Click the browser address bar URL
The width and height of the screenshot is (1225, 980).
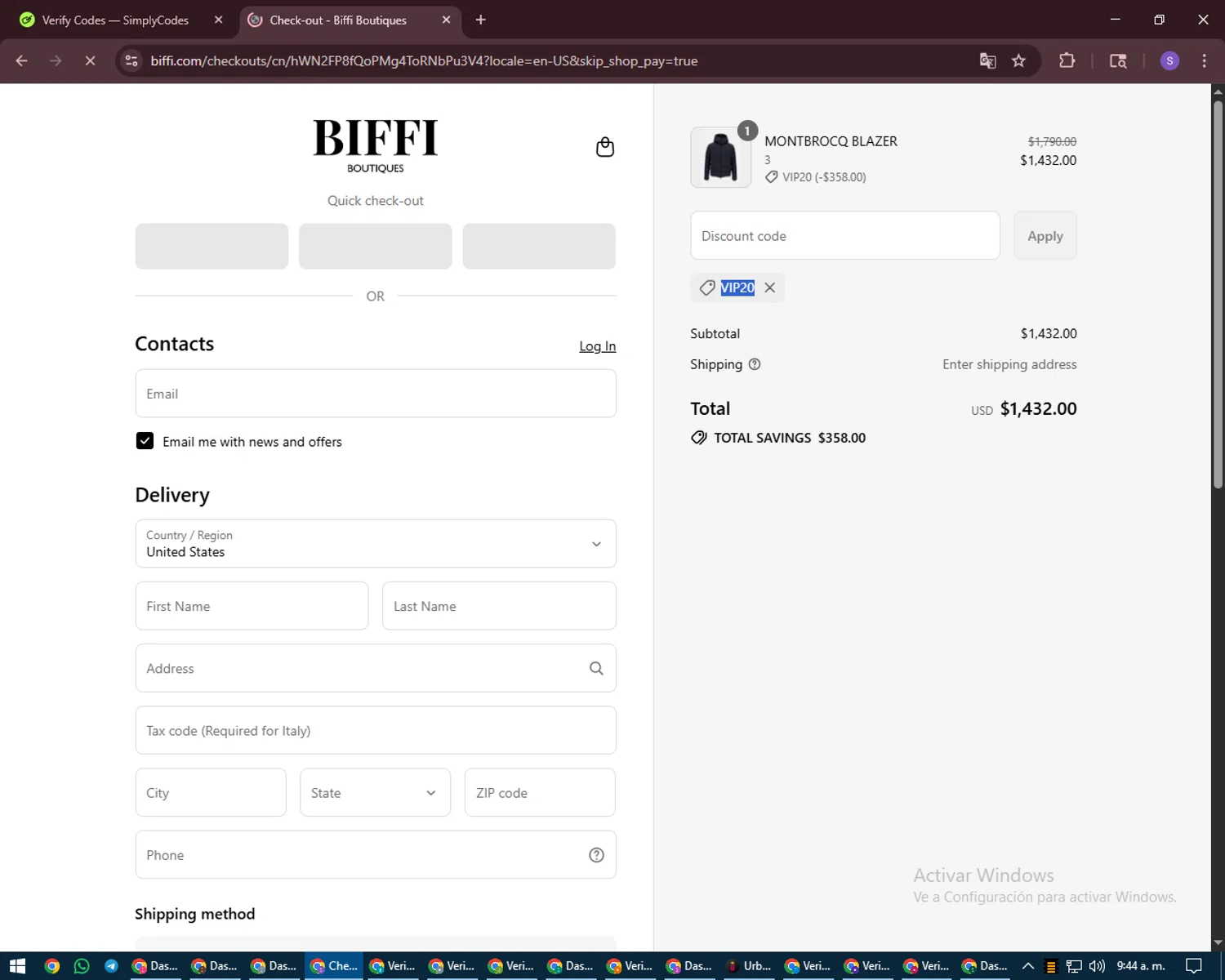(424, 61)
